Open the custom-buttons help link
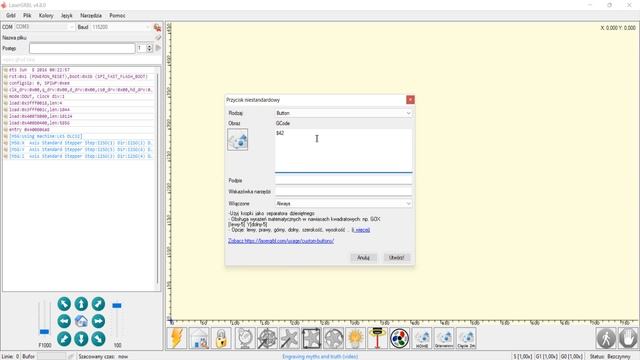The width and height of the screenshot is (640, 360). [x=281, y=241]
